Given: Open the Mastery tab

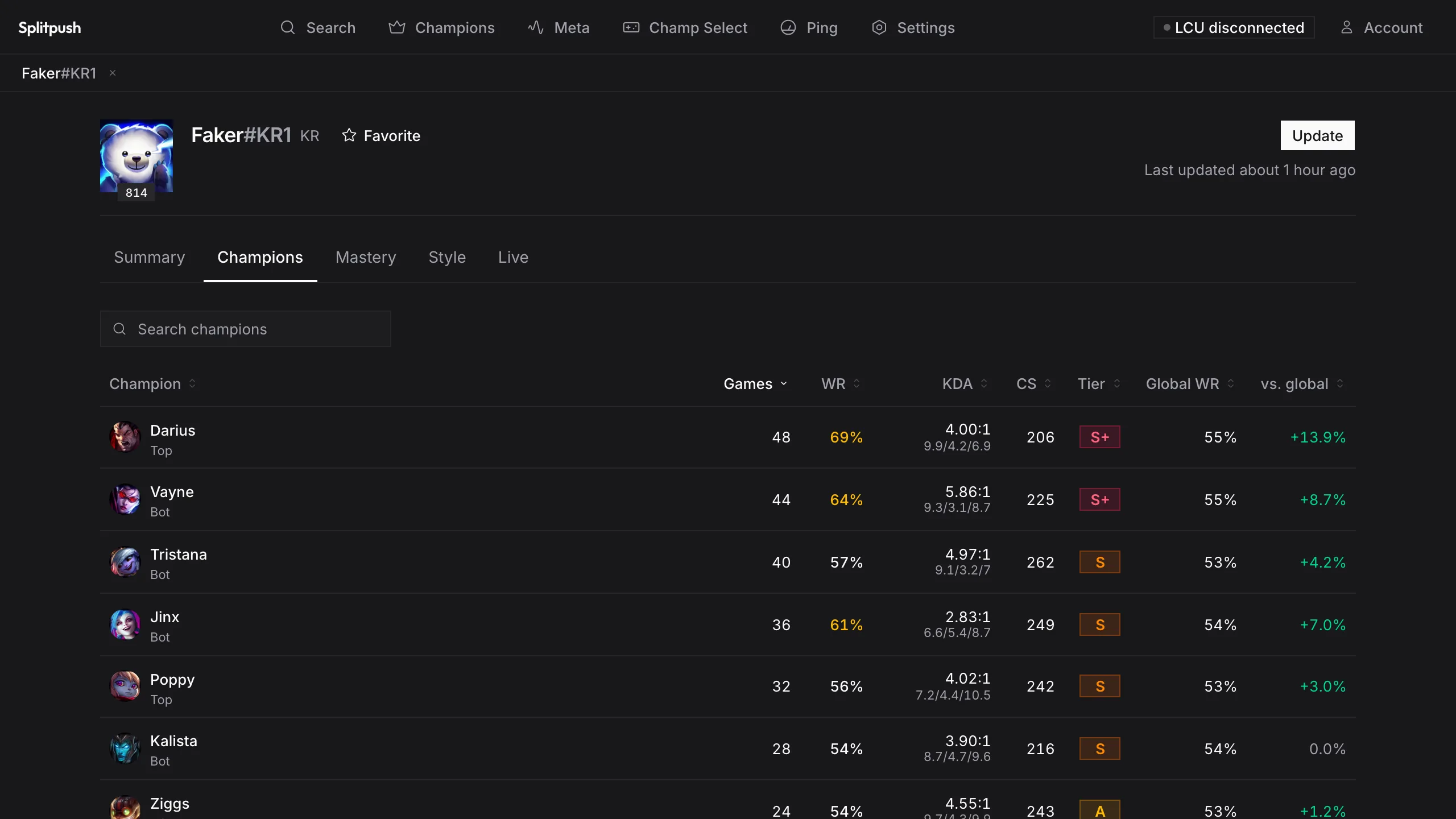Looking at the screenshot, I should 366,257.
